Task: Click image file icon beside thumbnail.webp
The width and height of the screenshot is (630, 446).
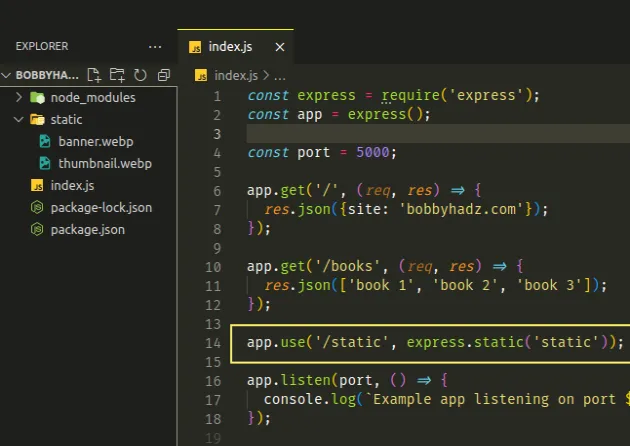Action: [x=45, y=164]
